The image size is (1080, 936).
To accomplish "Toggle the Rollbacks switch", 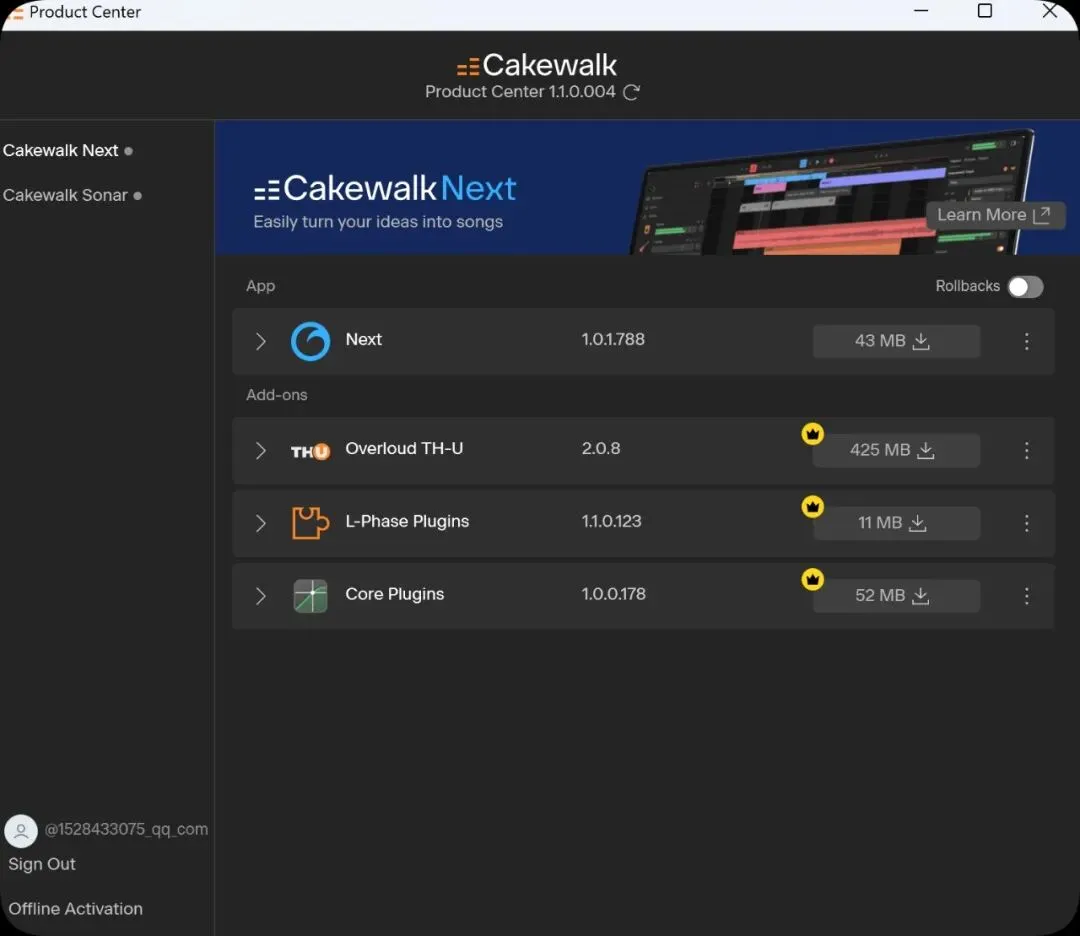I will tap(1026, 287).
